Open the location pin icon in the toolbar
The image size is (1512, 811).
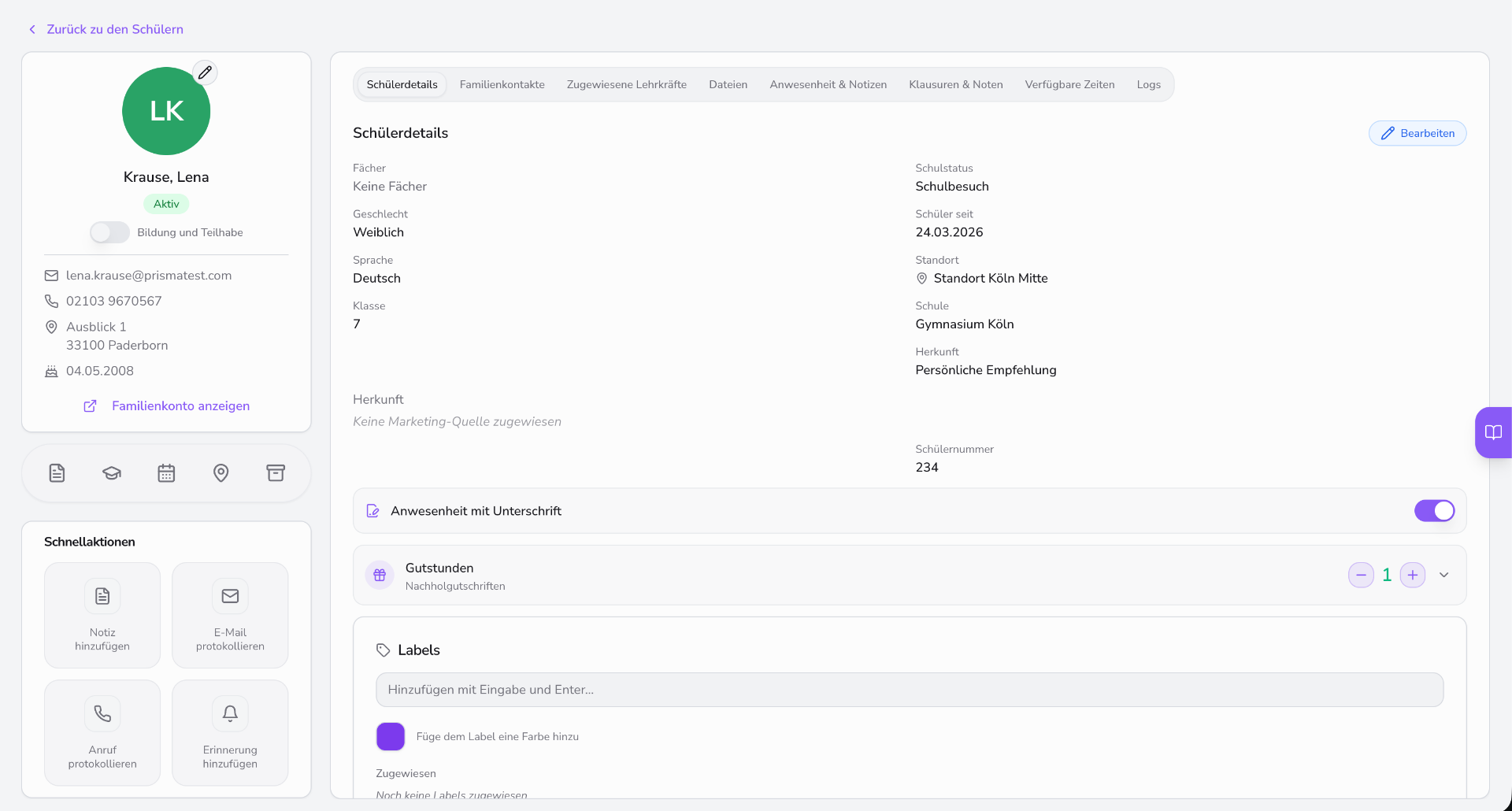click(x=221, y=473)
